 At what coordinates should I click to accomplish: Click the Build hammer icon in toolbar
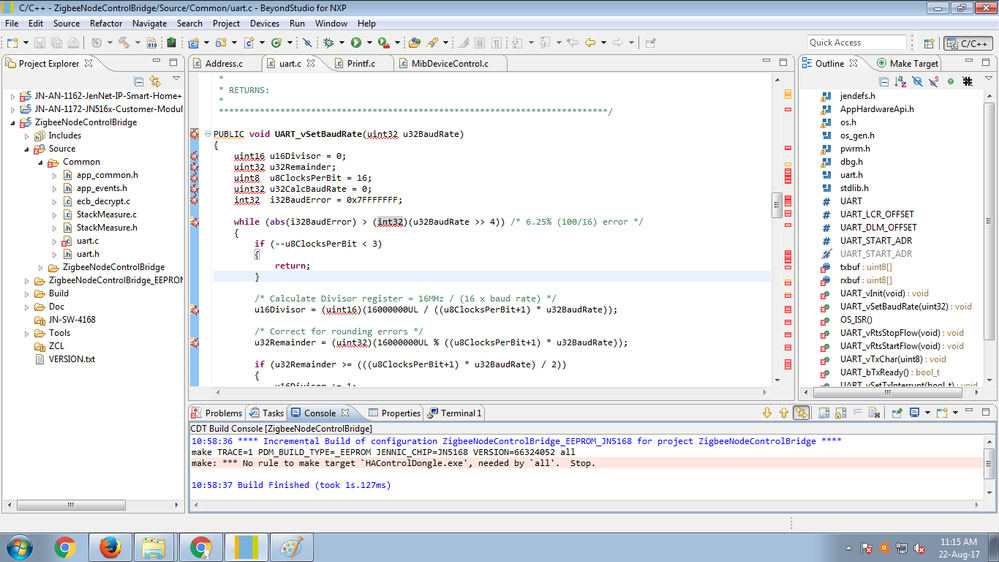click(124, 43)
